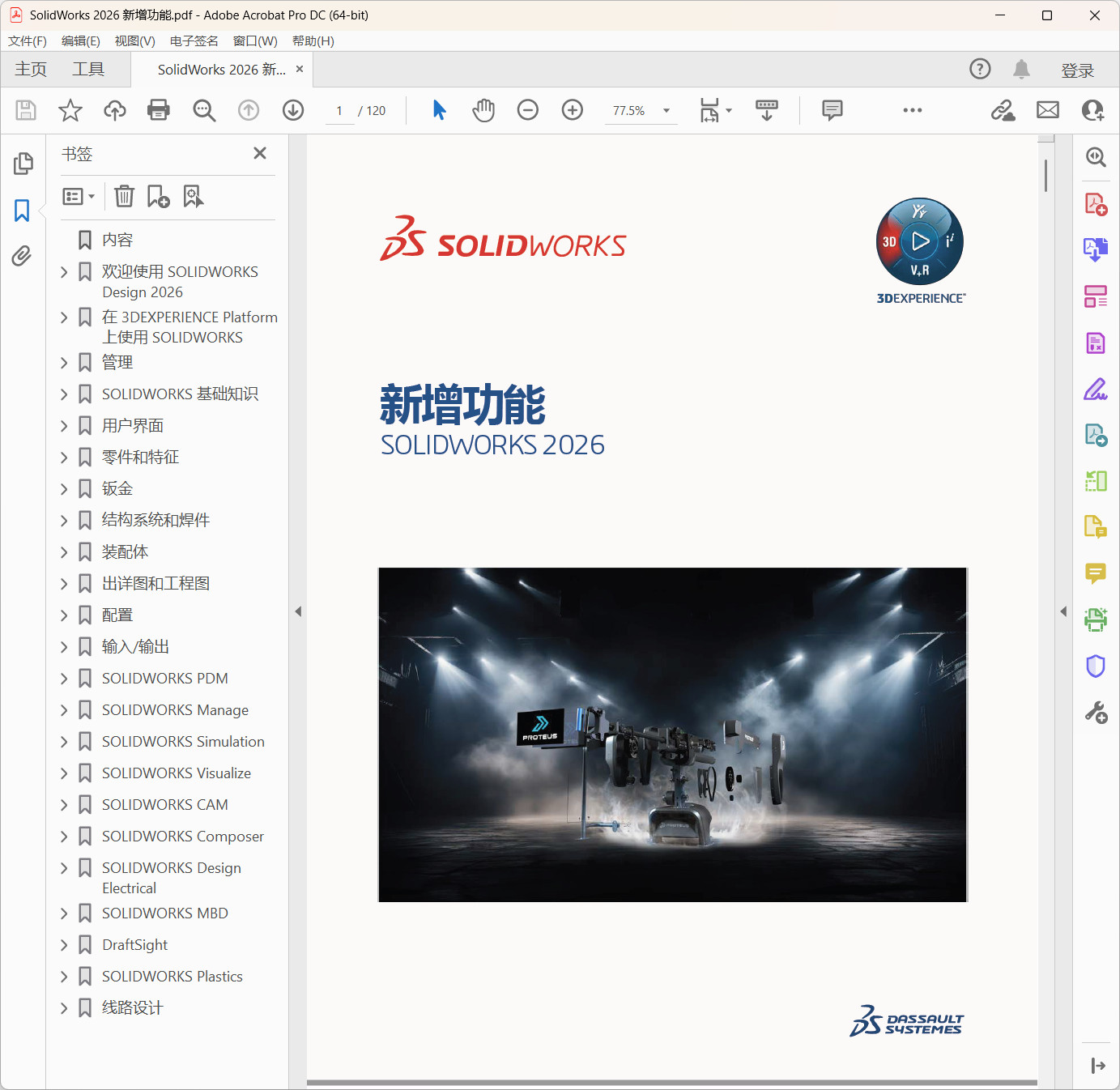This screenshot has height=1090, width=1120.
Task: Open the 视图(V) menu
Action: (x=135, y=41)
